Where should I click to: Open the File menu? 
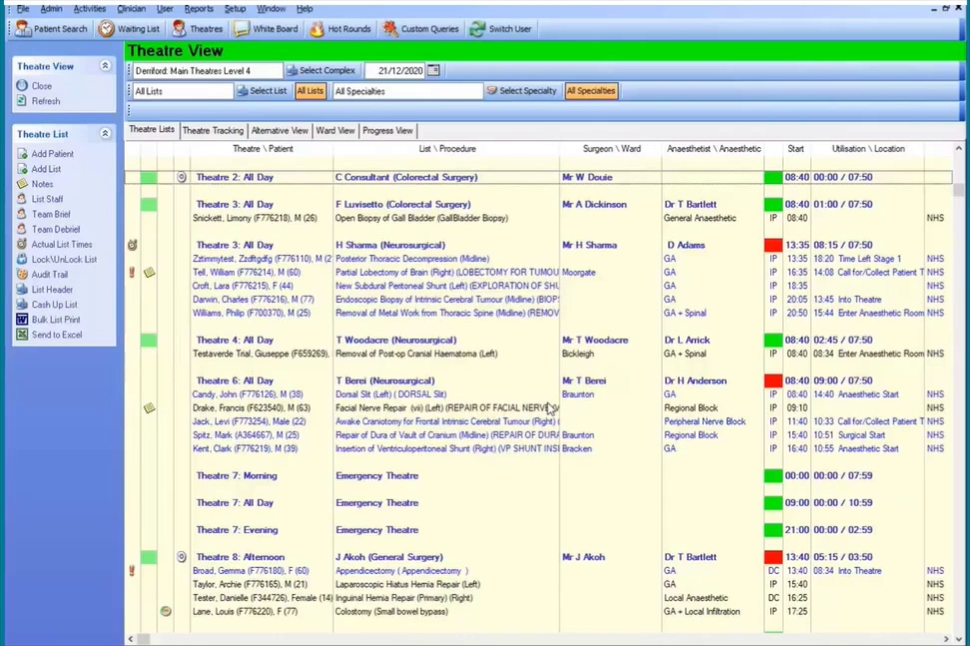tap(23, 9)
